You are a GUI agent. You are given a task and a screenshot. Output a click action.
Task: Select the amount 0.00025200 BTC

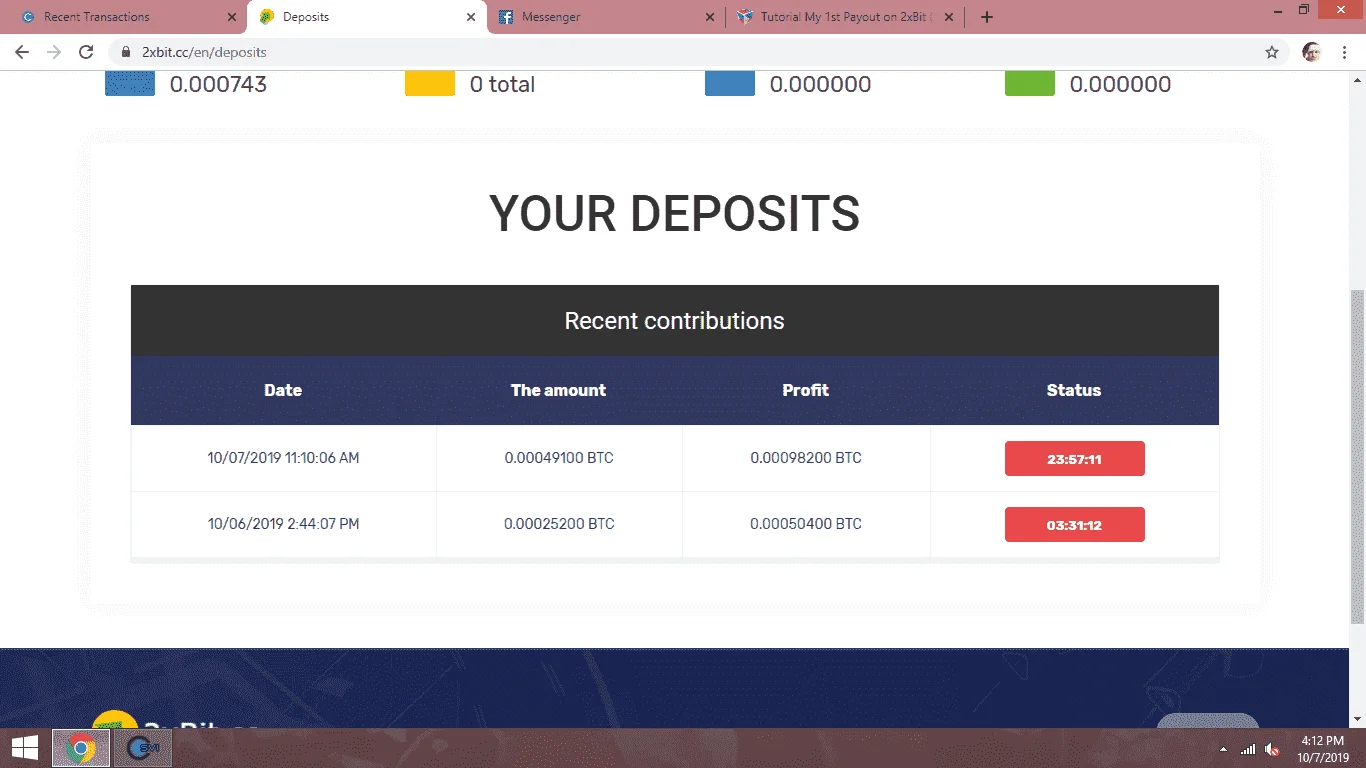click(559, 524)
